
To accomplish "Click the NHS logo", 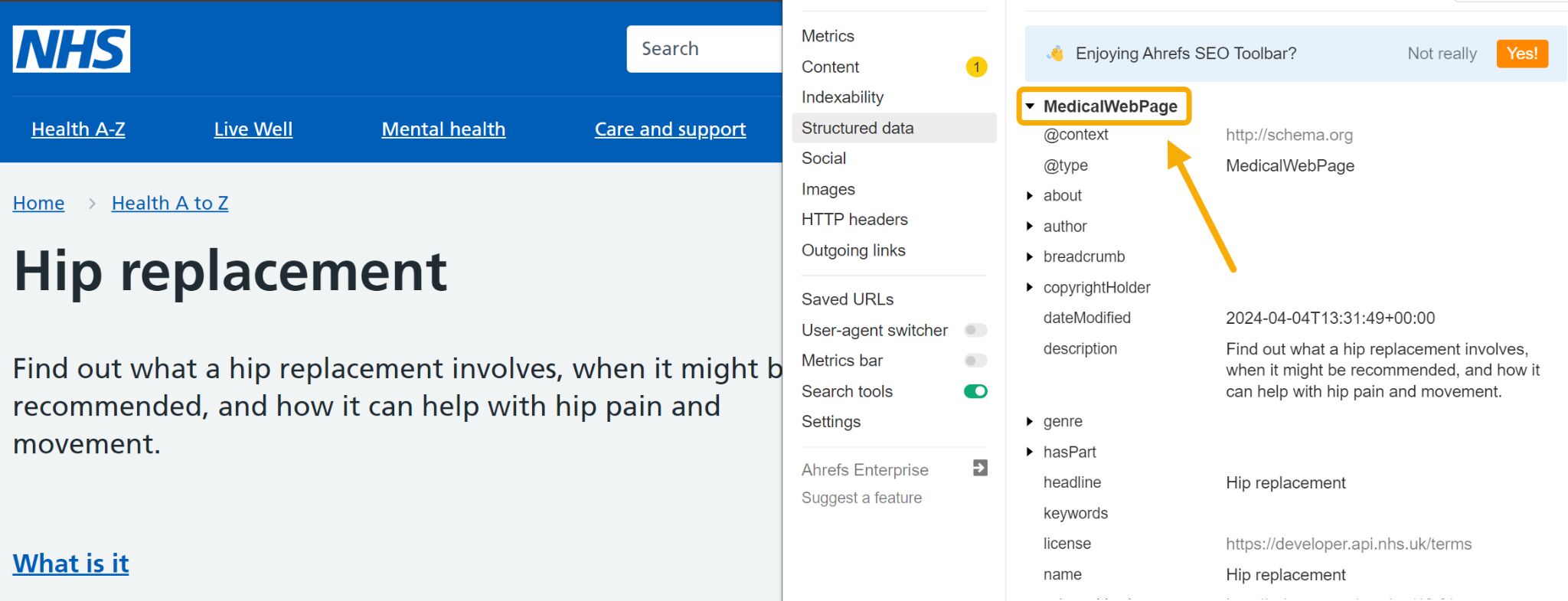I will [x=71, y=49].
